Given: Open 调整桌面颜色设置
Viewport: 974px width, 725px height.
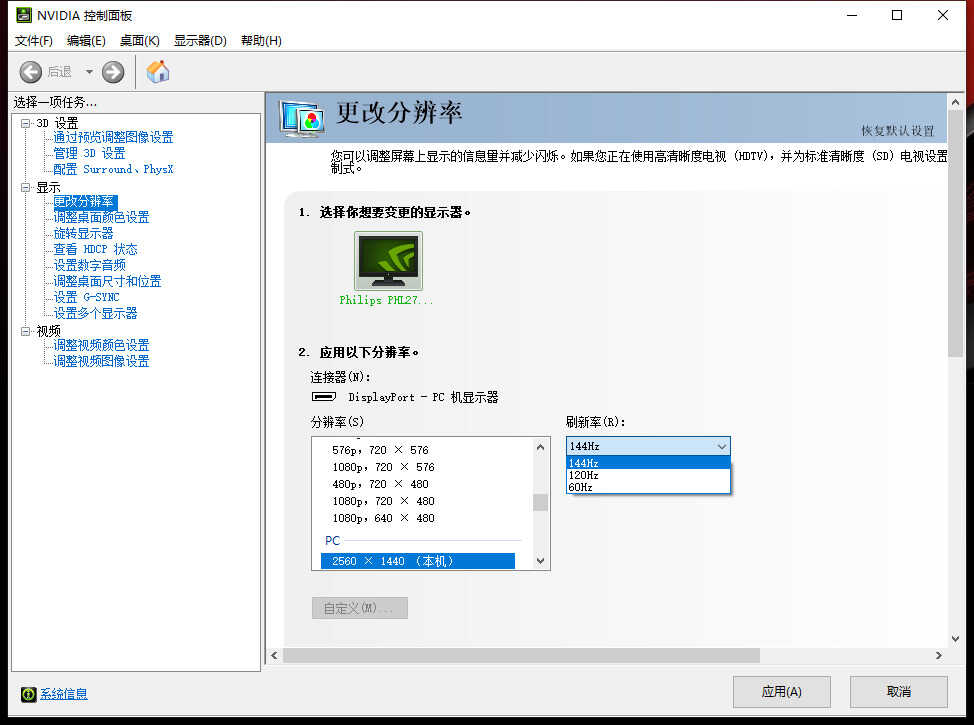Looking at the screenshot, I should 101,217.
